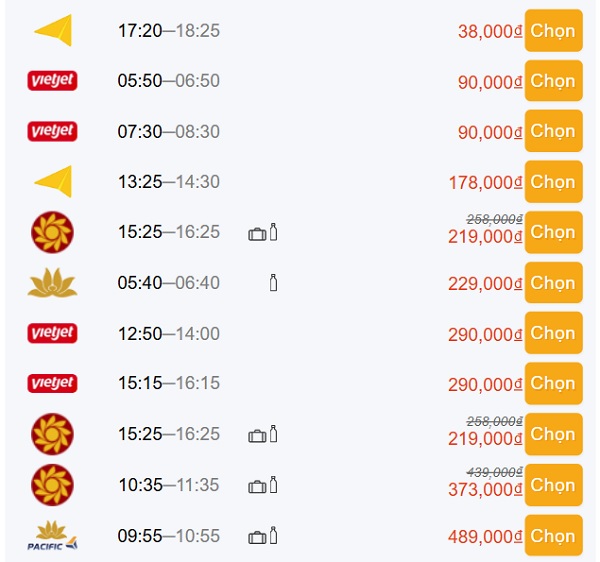Select Chọn next to the 178,000₫ fare
Screen dimensions: 600x562
click(x=553, y=182)
